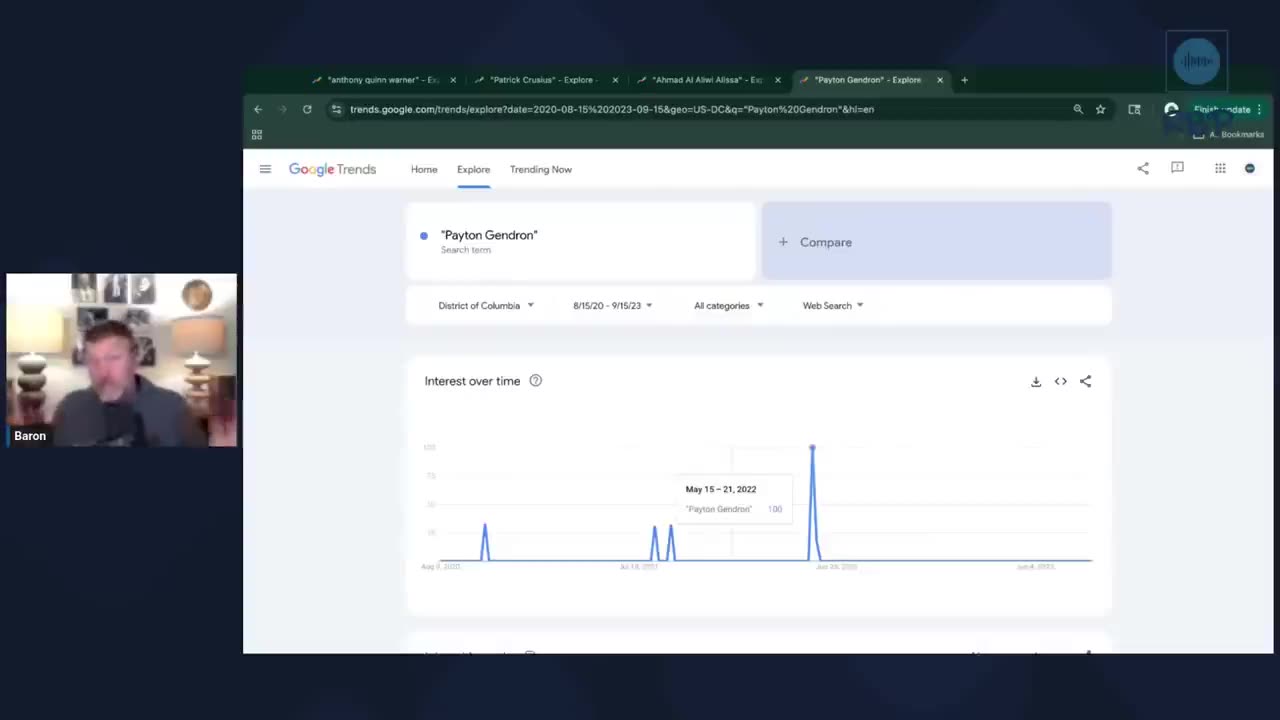The height and width of the screenshot is (720, 1280).
Task: Switch to the "Ahmad Al Aliwi Alissa" tab
Action: tap(707, 80)
